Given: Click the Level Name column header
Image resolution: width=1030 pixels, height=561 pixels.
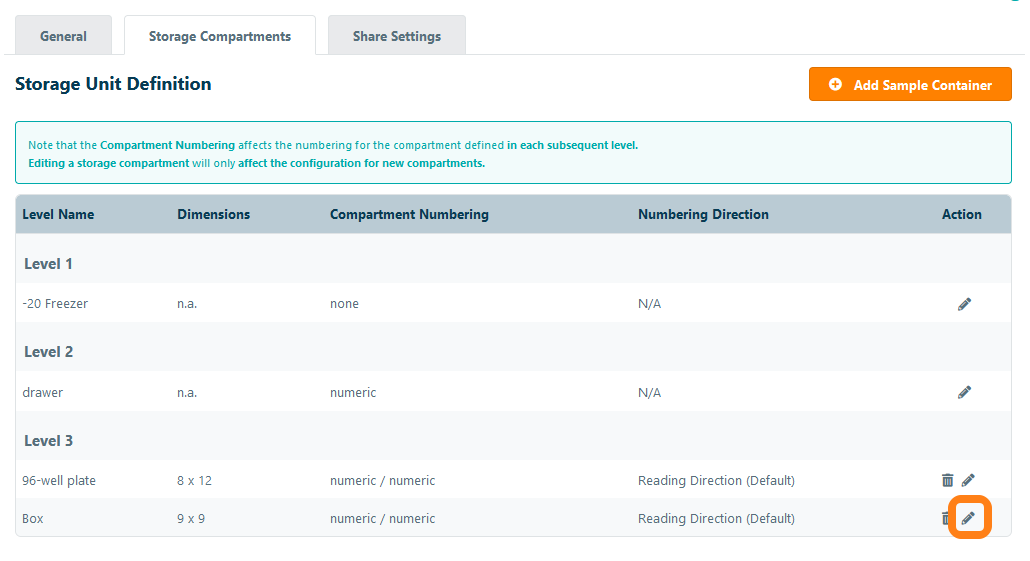Looking at the screenshot, I should (58, 214).
